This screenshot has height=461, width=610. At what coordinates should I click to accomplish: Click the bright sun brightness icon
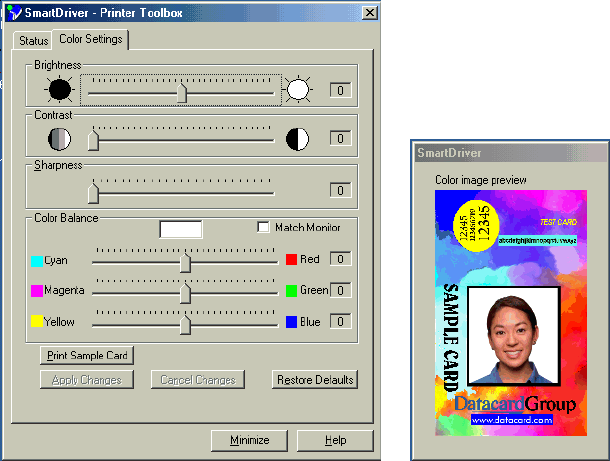pos(298,89)
